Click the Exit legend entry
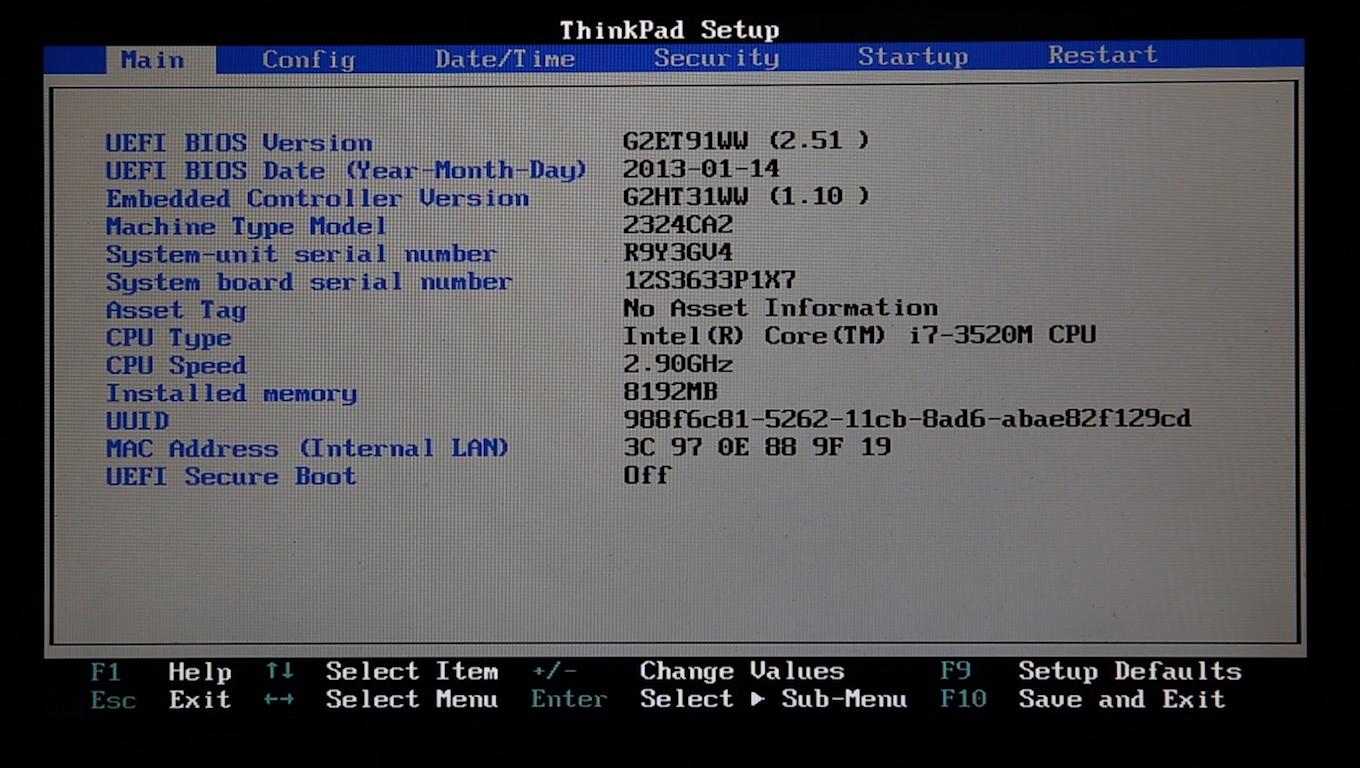Viewport: 1360px width, 768px height. pyautogui.click(x=200, y=699)
